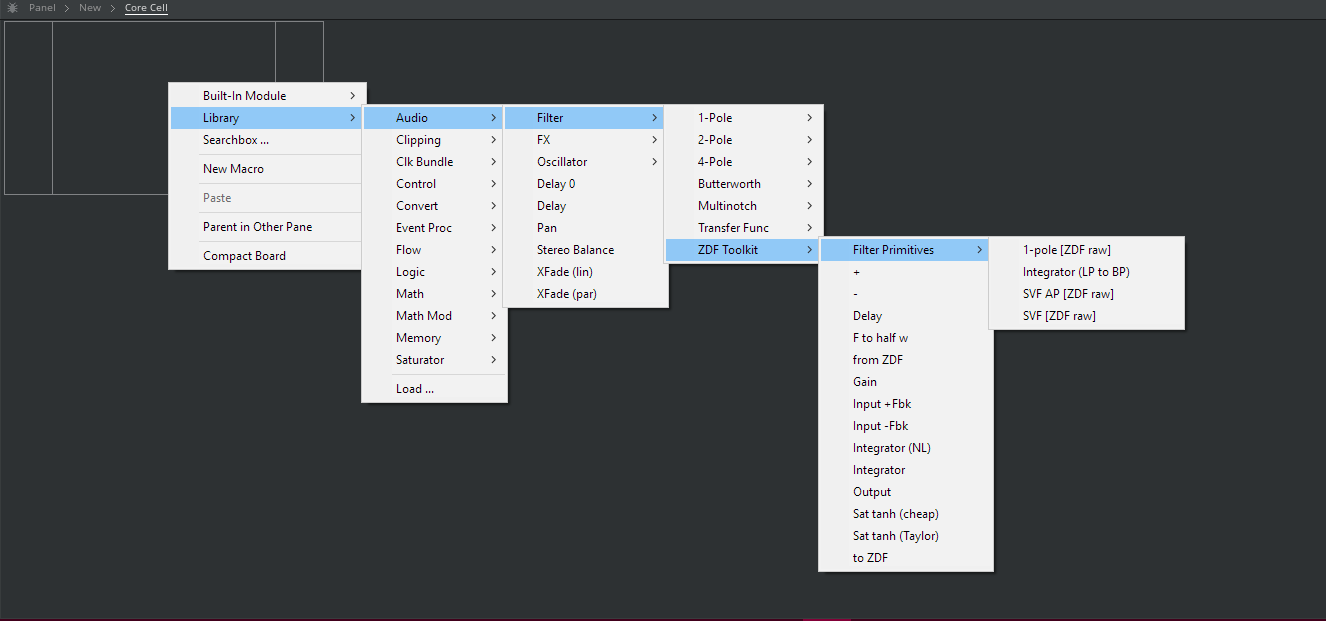Insert Delay from ZDF Toolkit menu

click(906, 316)
